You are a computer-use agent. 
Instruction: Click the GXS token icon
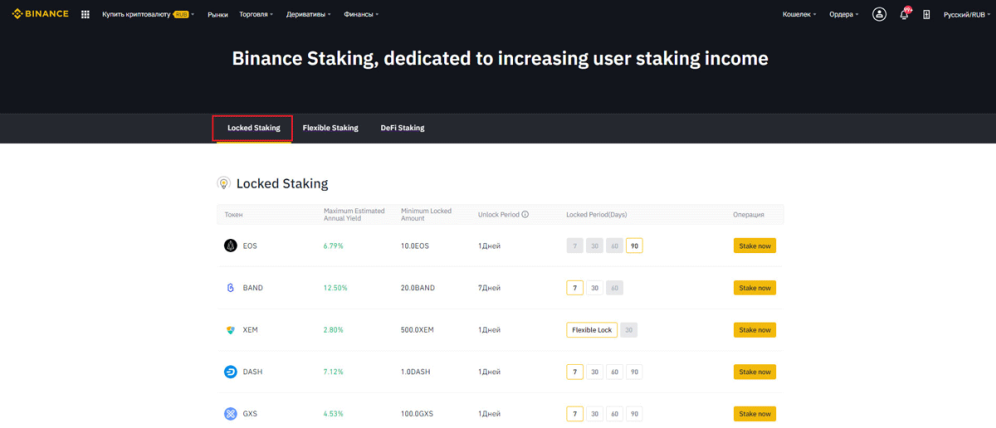pos(231,414)
